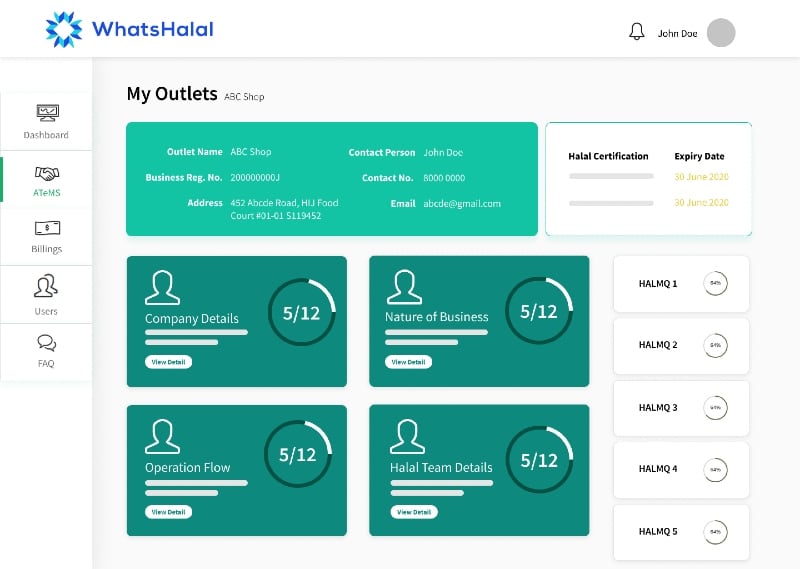This screenshot has width=800, height=569.
Task: Click the contact number 8000 0000
Action: click(x=444, y=178)
